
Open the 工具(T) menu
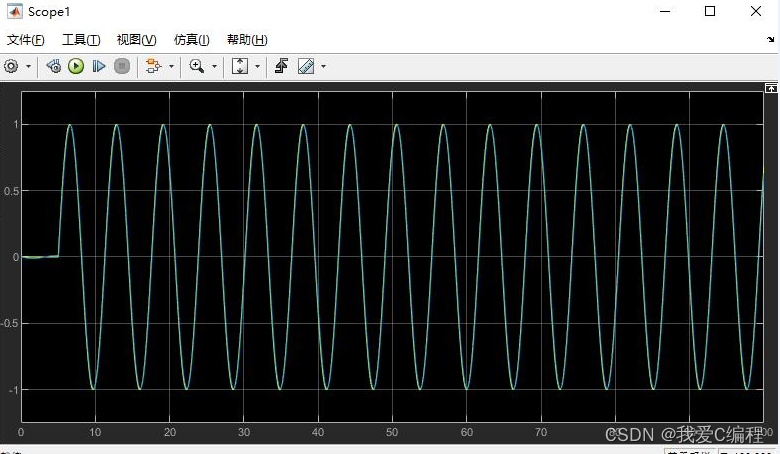[x=81, y=40]
